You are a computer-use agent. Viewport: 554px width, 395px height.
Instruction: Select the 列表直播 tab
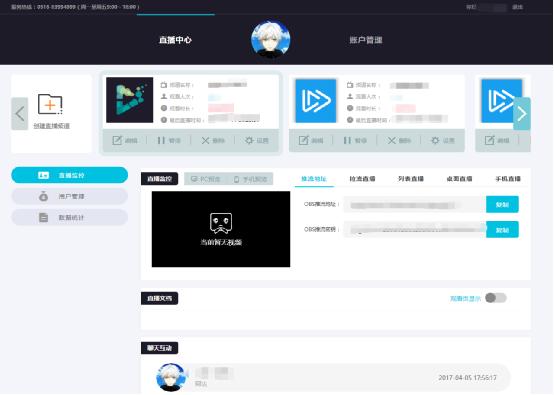411,179
